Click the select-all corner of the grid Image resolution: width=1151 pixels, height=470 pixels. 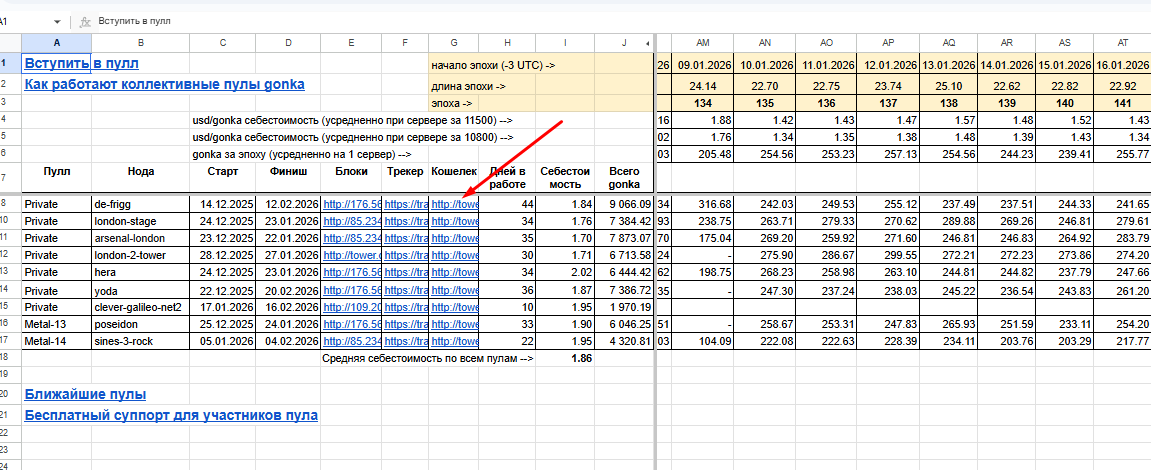tap(10, 43)
